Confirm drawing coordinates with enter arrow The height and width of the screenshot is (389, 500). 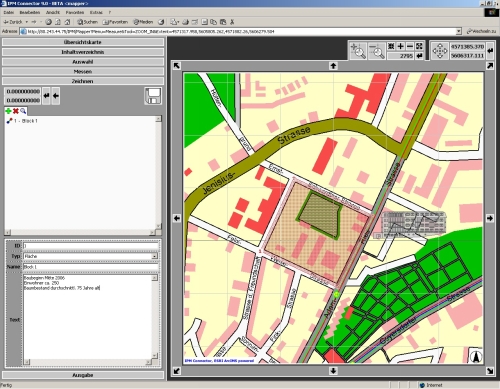(46, 96)
